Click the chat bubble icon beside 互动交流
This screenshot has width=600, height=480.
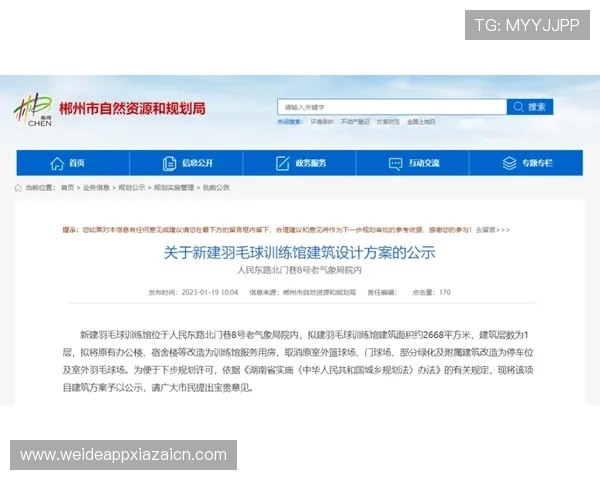pyautogui.click(x=395, y=164)
